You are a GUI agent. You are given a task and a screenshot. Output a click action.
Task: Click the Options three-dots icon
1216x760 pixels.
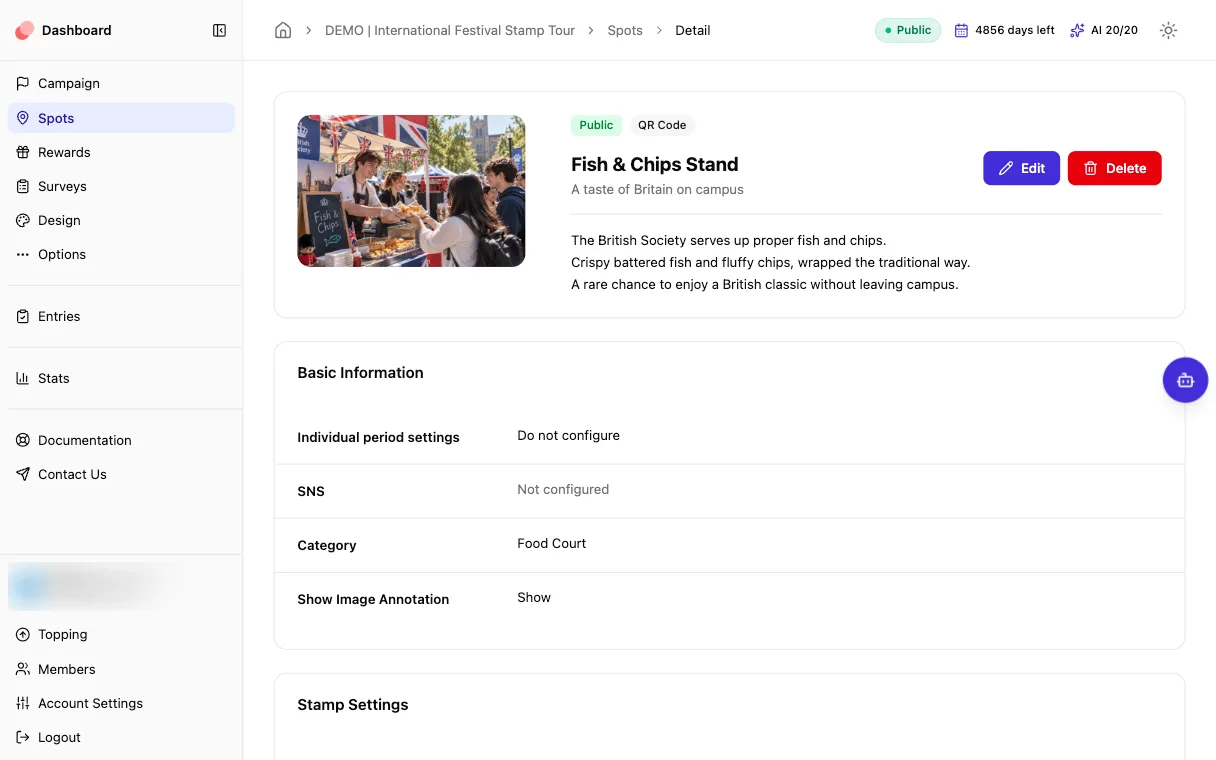pyautogui.click(x=23, y=254)
